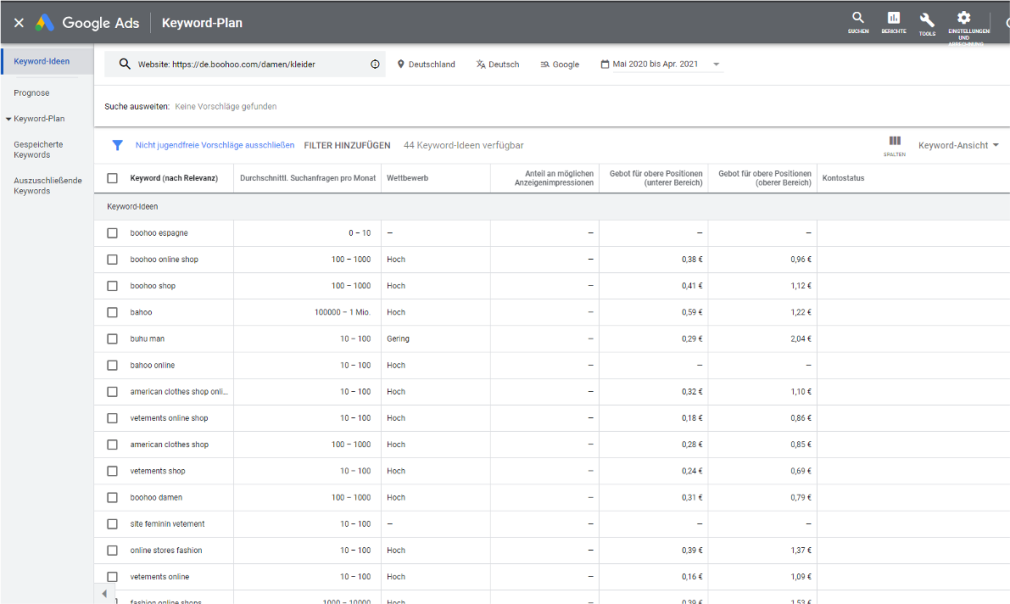Click the Gering competition cell
Image resolution: width=1010 pixels, height=604 pixels.
(398, 339)
